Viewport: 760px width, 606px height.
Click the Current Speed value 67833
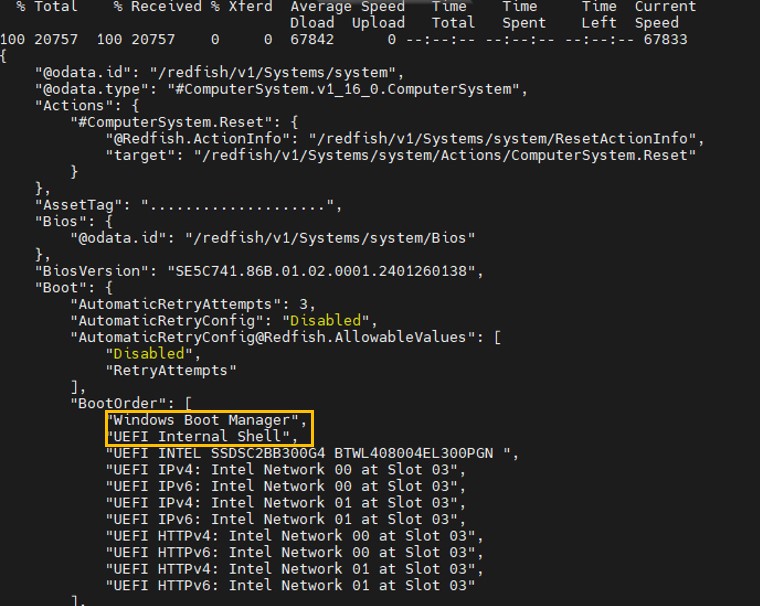[x=660, y=39]
